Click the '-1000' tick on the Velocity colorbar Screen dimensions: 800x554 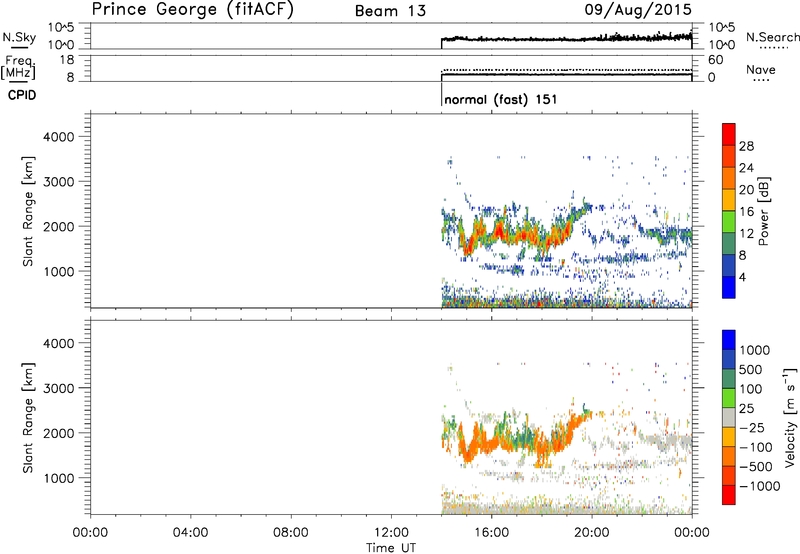coord(760,486)
